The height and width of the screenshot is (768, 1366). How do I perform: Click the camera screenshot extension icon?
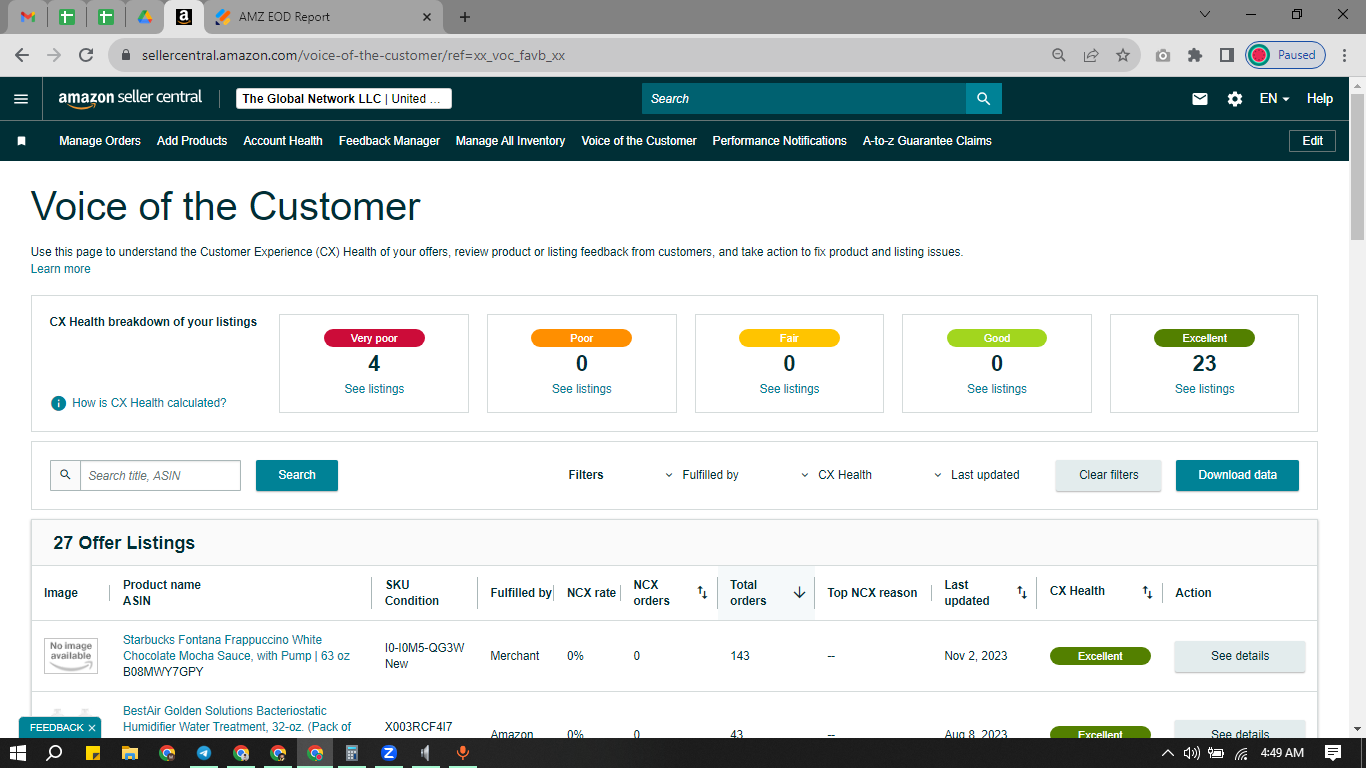pos(1162,55)
